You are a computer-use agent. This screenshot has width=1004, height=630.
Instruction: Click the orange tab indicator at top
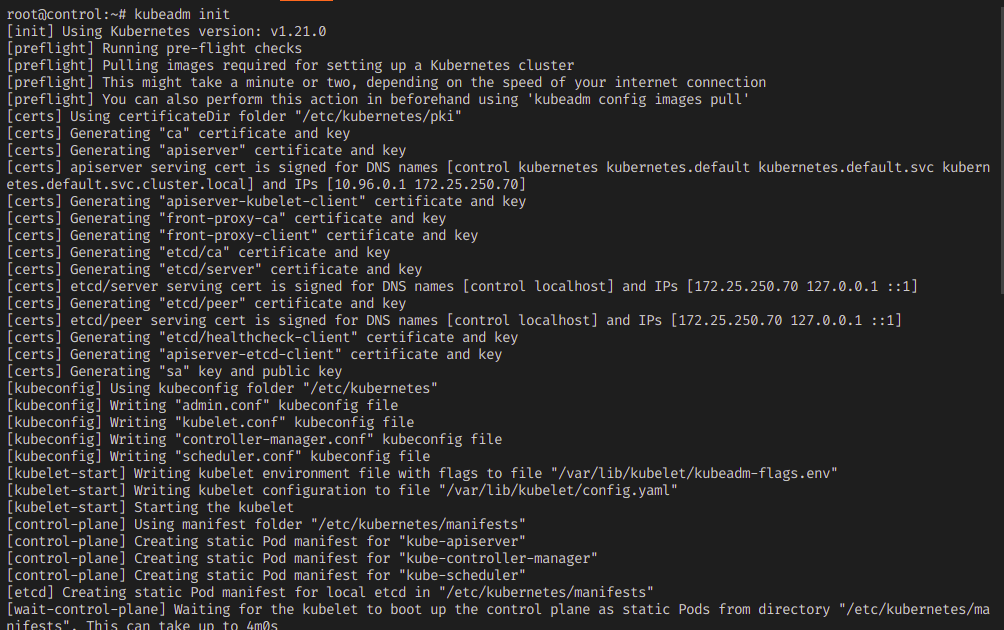306,1
